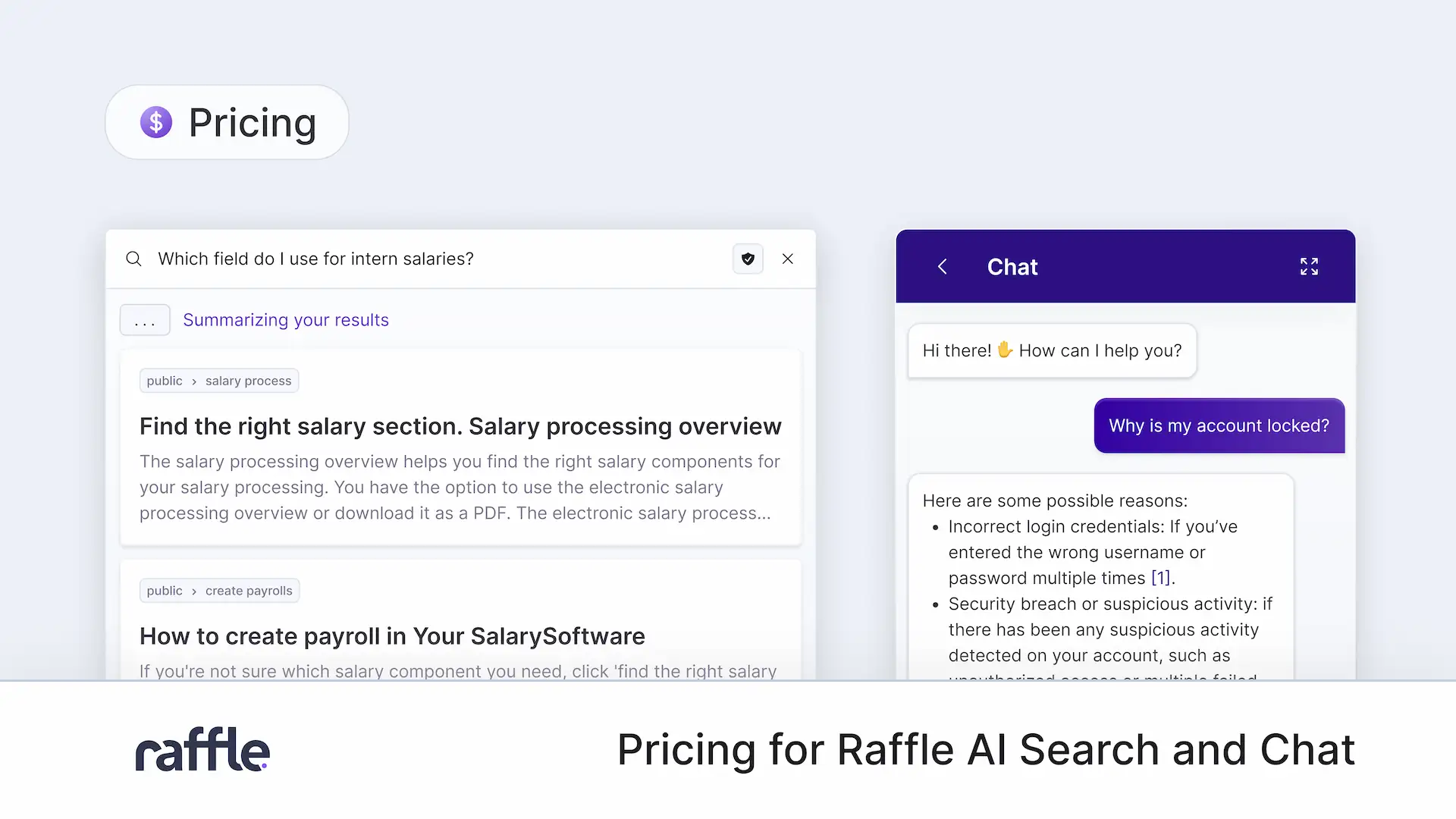Click the dollar sign icon in Pricing badge

[156, 121]
